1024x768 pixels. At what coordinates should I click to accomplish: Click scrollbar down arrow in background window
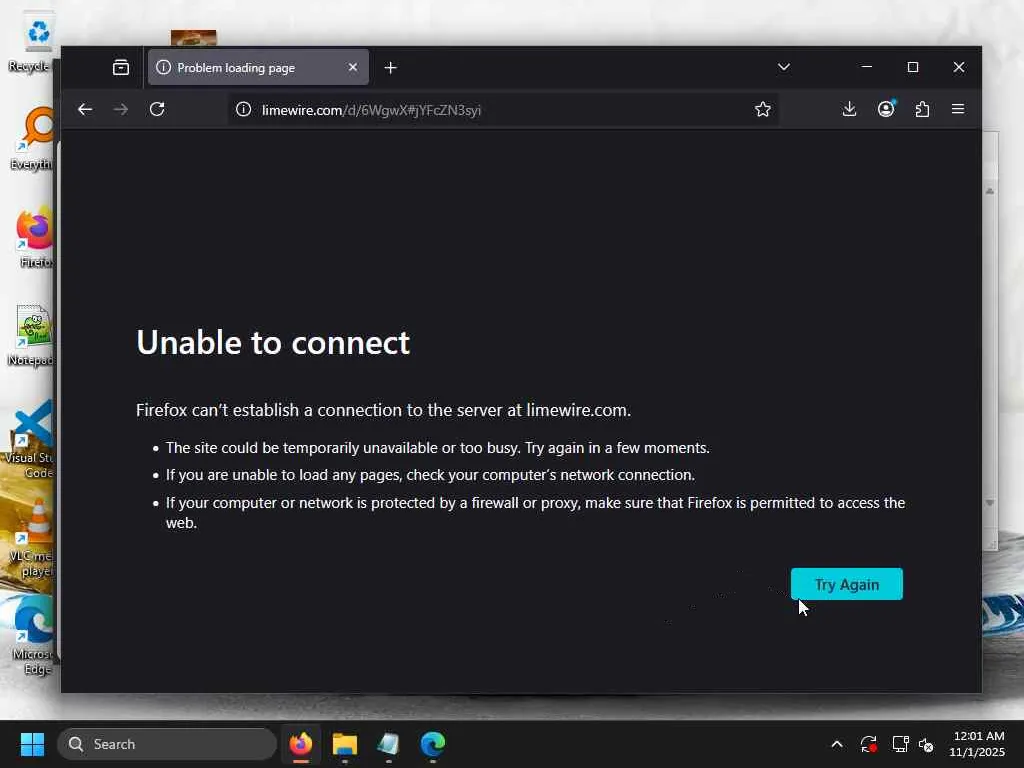click(x=990, y=503)
